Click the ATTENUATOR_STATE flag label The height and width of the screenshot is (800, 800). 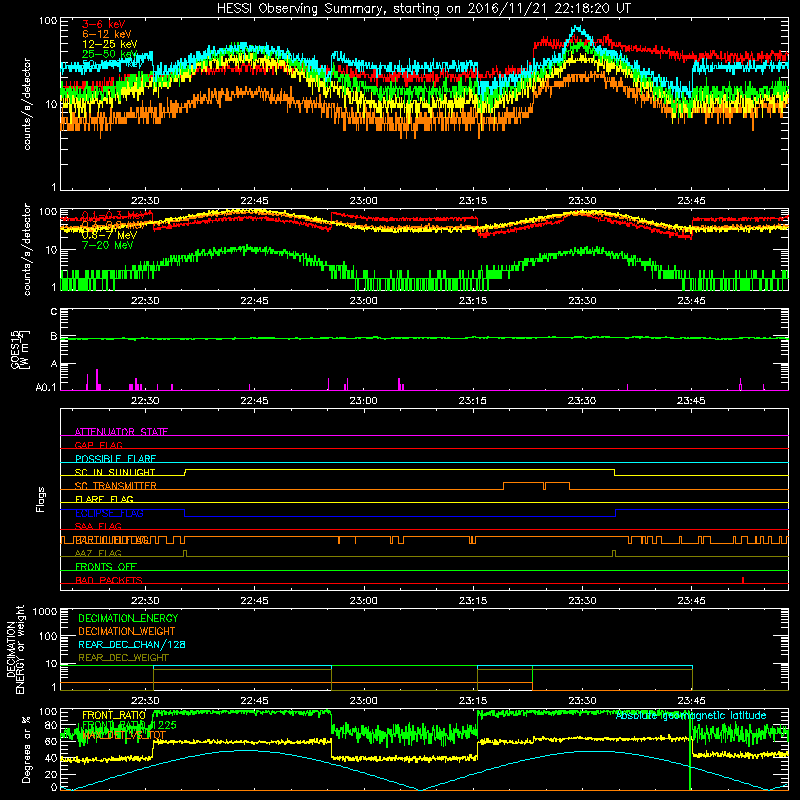(x=121, y=432)
